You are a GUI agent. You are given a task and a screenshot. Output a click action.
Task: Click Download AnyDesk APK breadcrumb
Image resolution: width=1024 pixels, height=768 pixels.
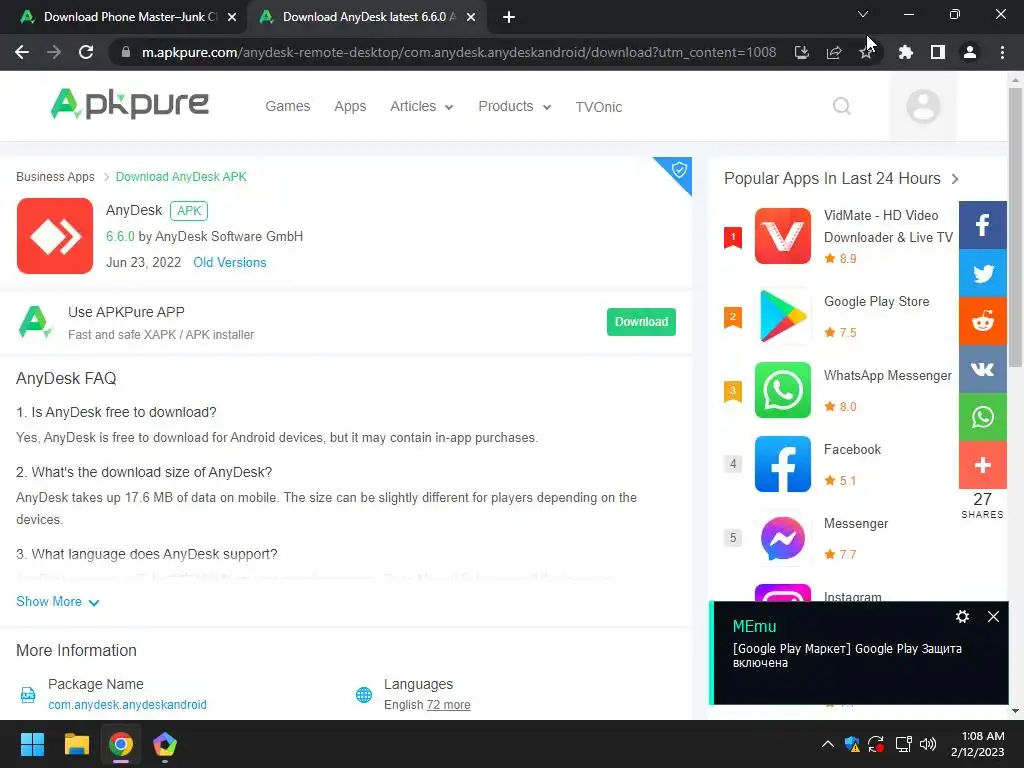(x=181, y=177)
